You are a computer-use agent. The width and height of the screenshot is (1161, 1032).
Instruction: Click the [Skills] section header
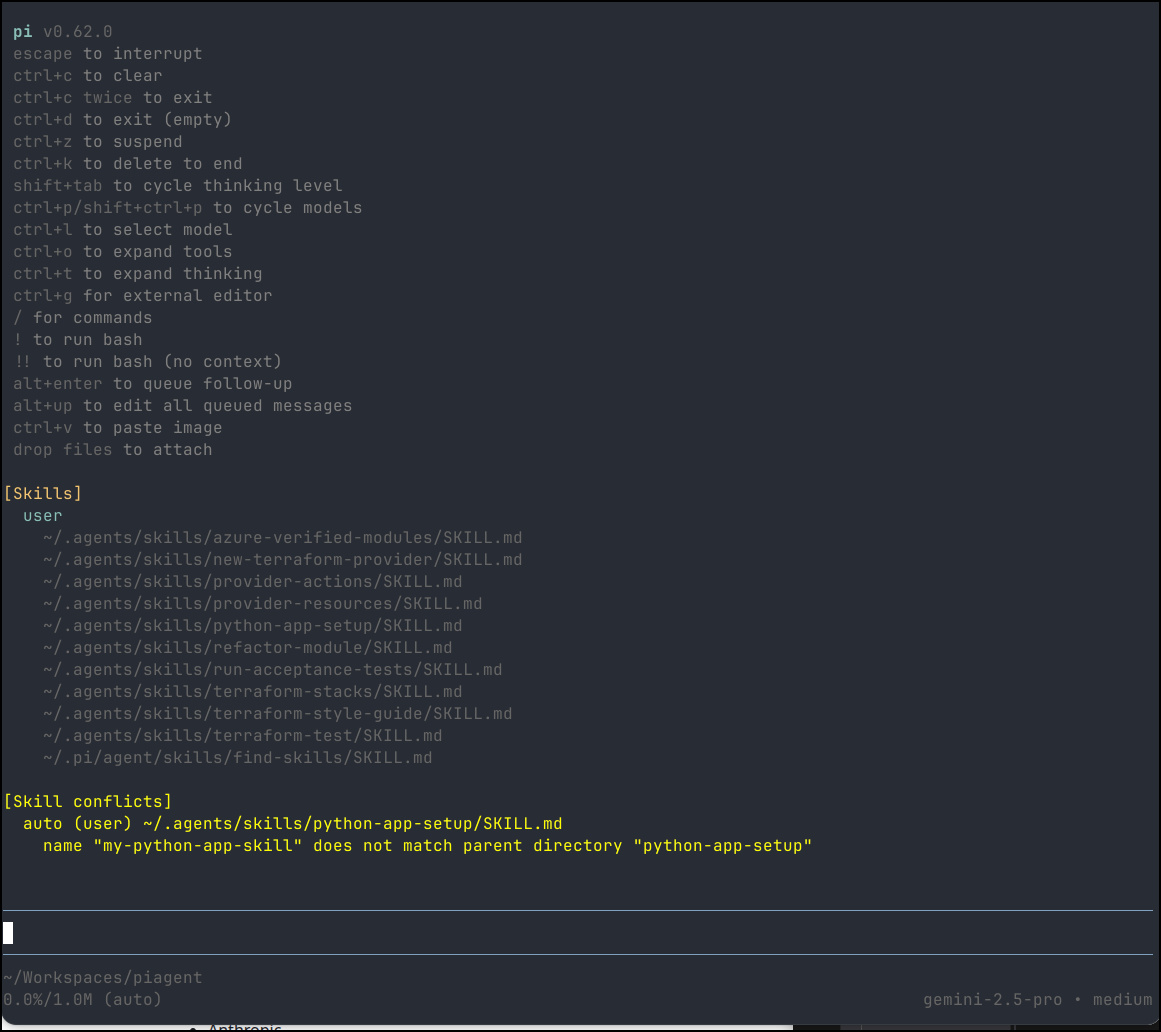tap(43, 493)
